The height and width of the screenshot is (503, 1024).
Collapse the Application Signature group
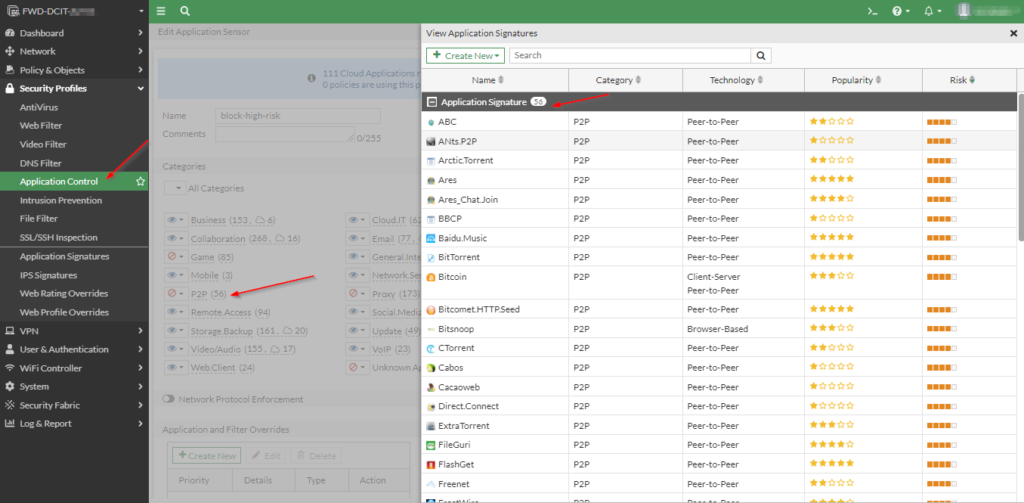click(431, 102)
